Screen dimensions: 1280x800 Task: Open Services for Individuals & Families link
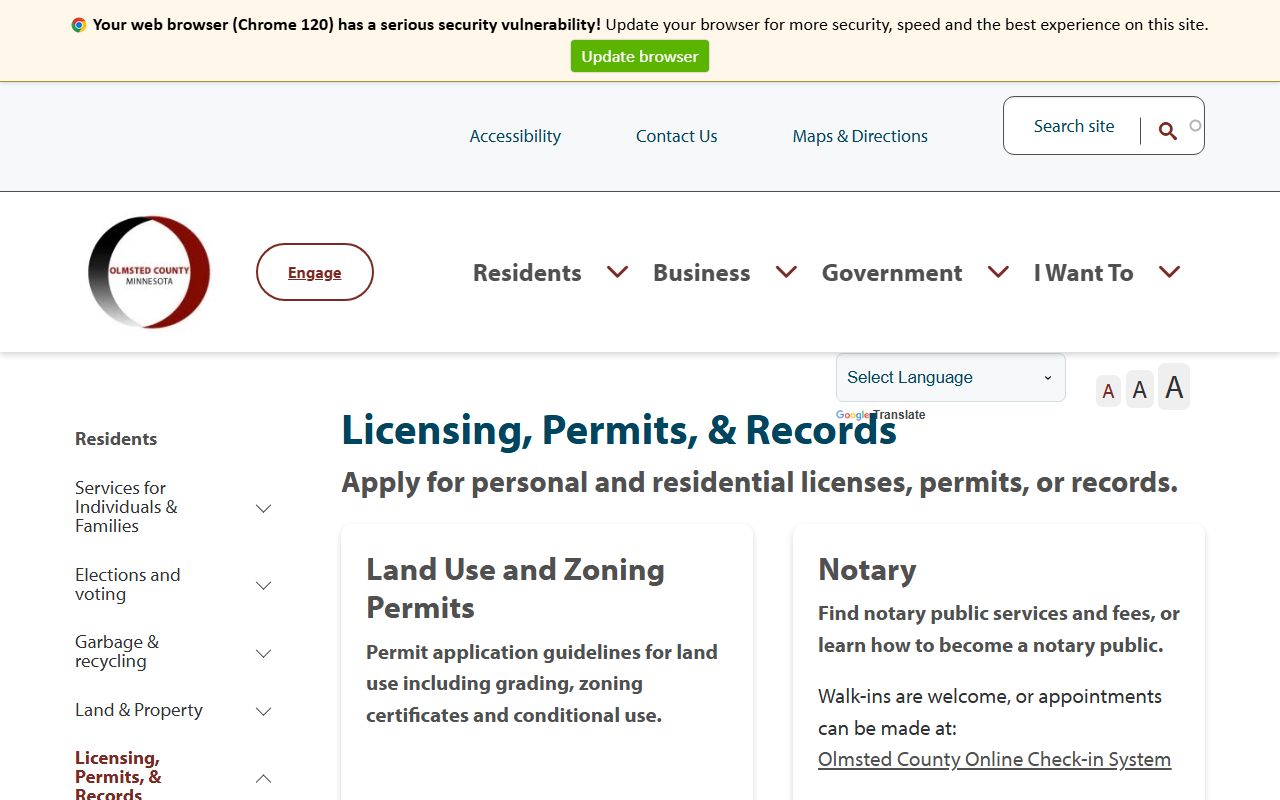click(x=126, y=506)
